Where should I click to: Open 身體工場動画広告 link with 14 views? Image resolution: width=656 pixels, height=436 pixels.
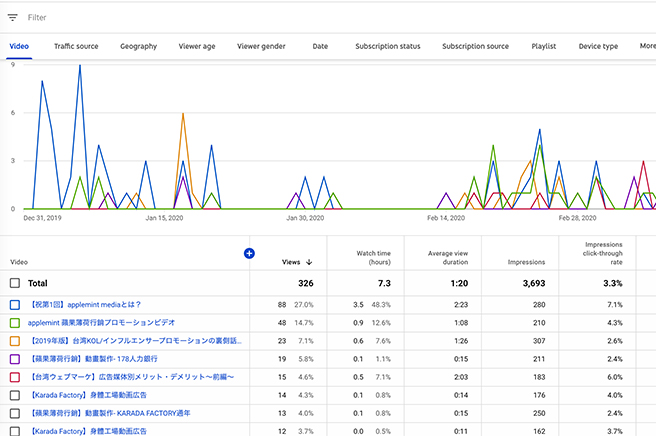pos(88,395)
